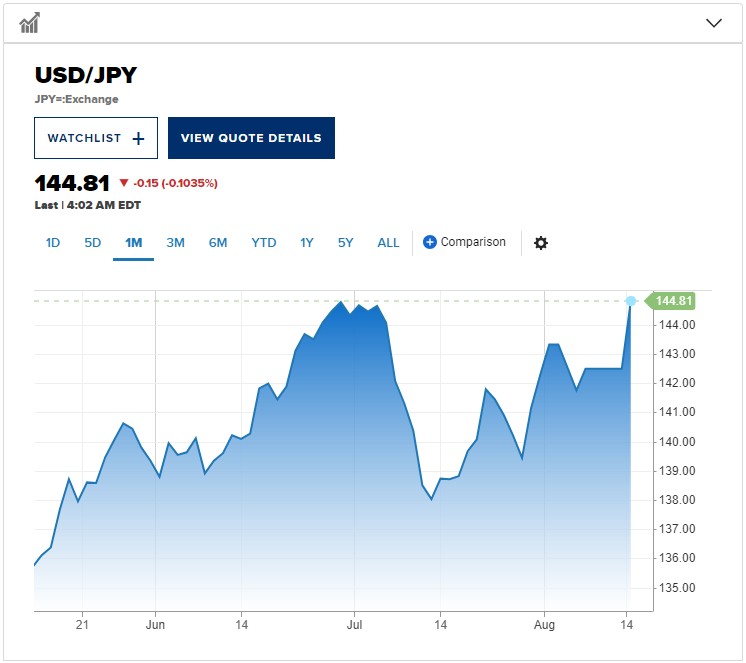Click the red down-triangle change indicator
Viewport: 746px width, 663px height.
124,183
